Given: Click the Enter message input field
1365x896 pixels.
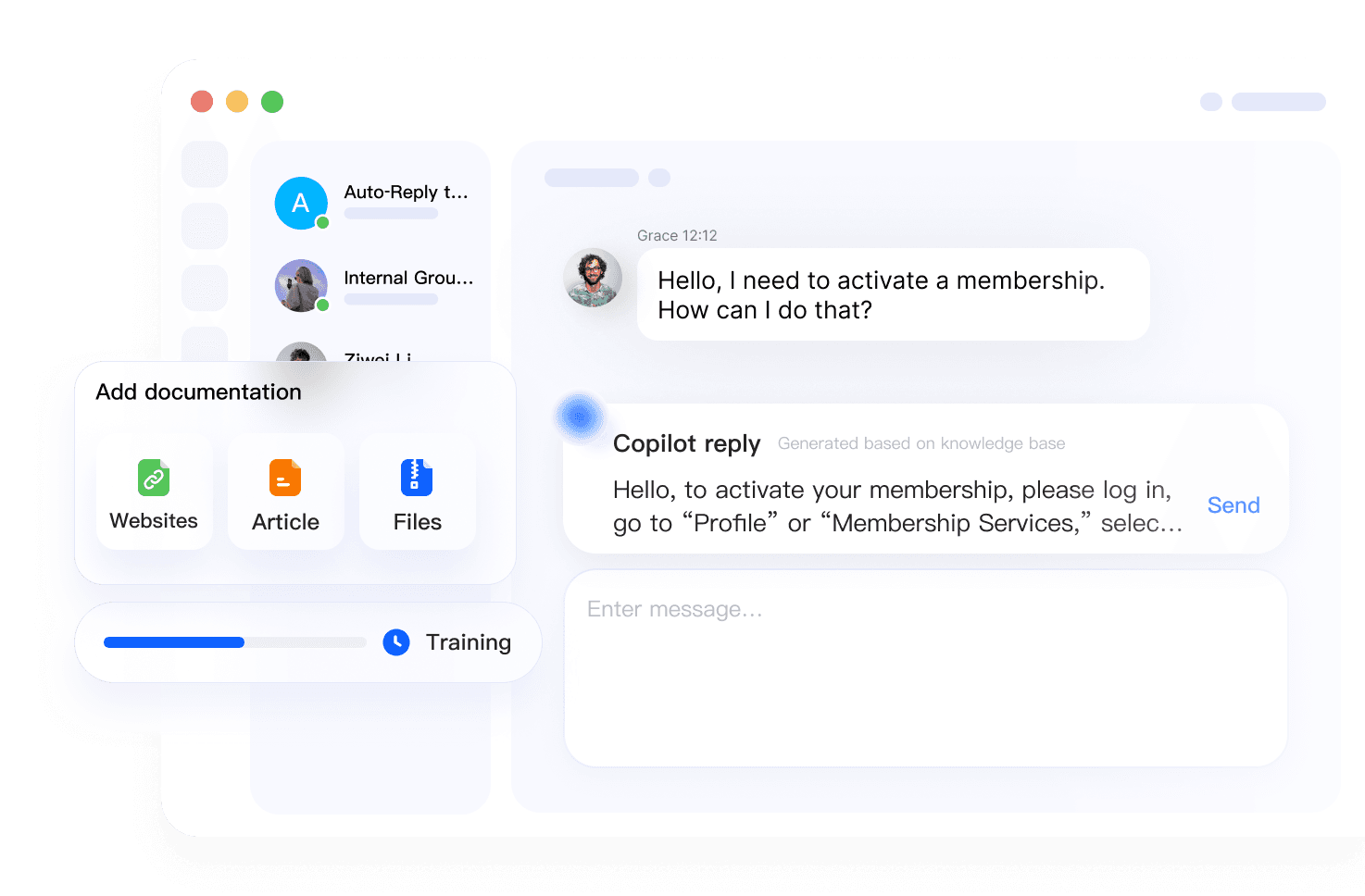Looking at the screenshot, I should pos(926,668).
